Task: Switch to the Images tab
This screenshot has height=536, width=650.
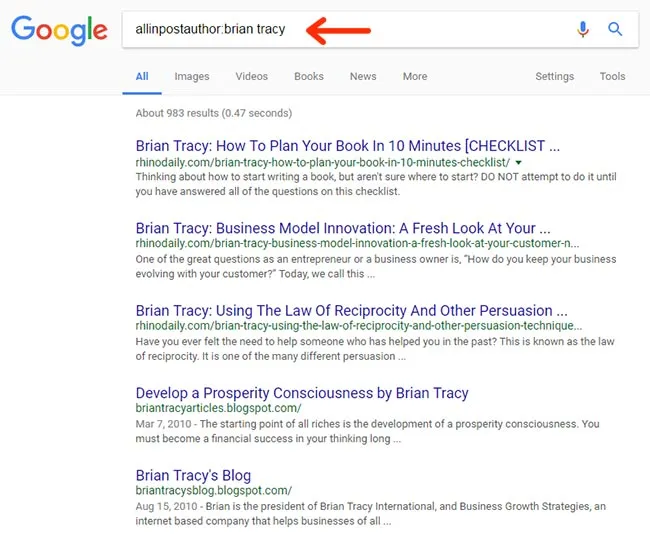Action: pyautogui.click(x=192, y=76)
